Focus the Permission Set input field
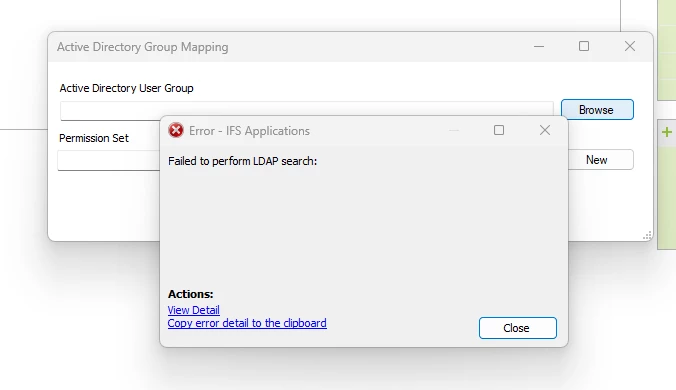The height and width of the screenshot is (390, 676). point(109,160)
